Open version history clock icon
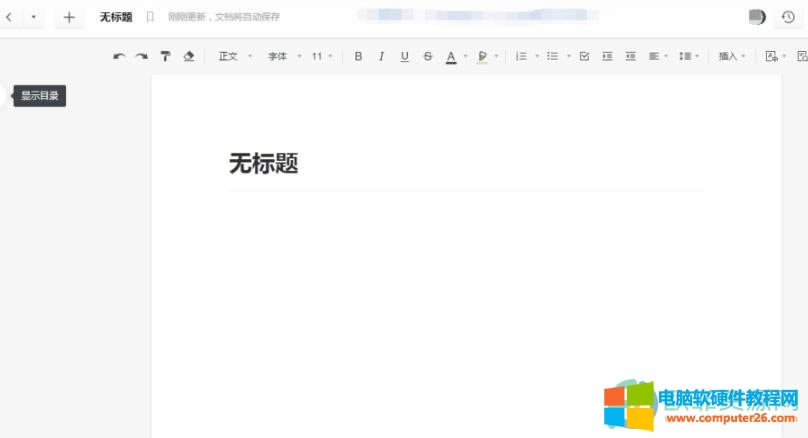The height and width of the screenshot is (438, 808). tap(788, 17)
